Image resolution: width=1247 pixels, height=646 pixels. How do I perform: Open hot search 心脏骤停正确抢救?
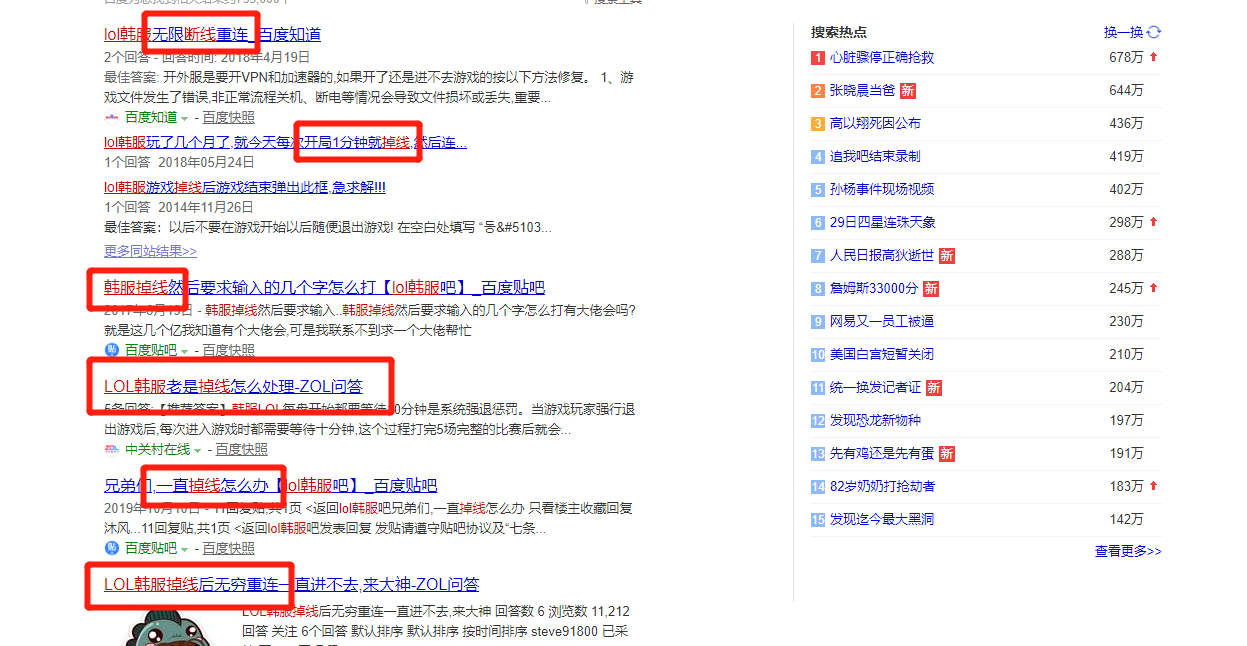point(882,58)
